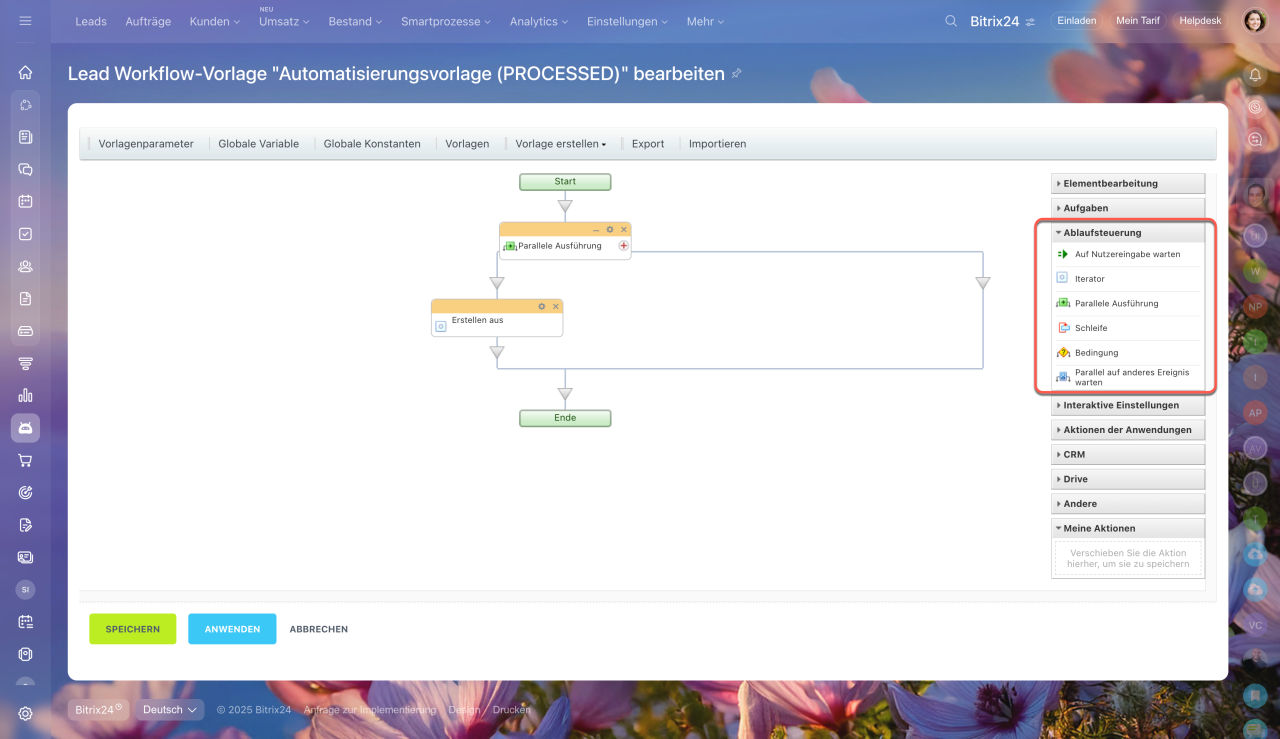Open the target goal icon in sidebar
This screenshot has width=1280, height=739.
[25, 492]
